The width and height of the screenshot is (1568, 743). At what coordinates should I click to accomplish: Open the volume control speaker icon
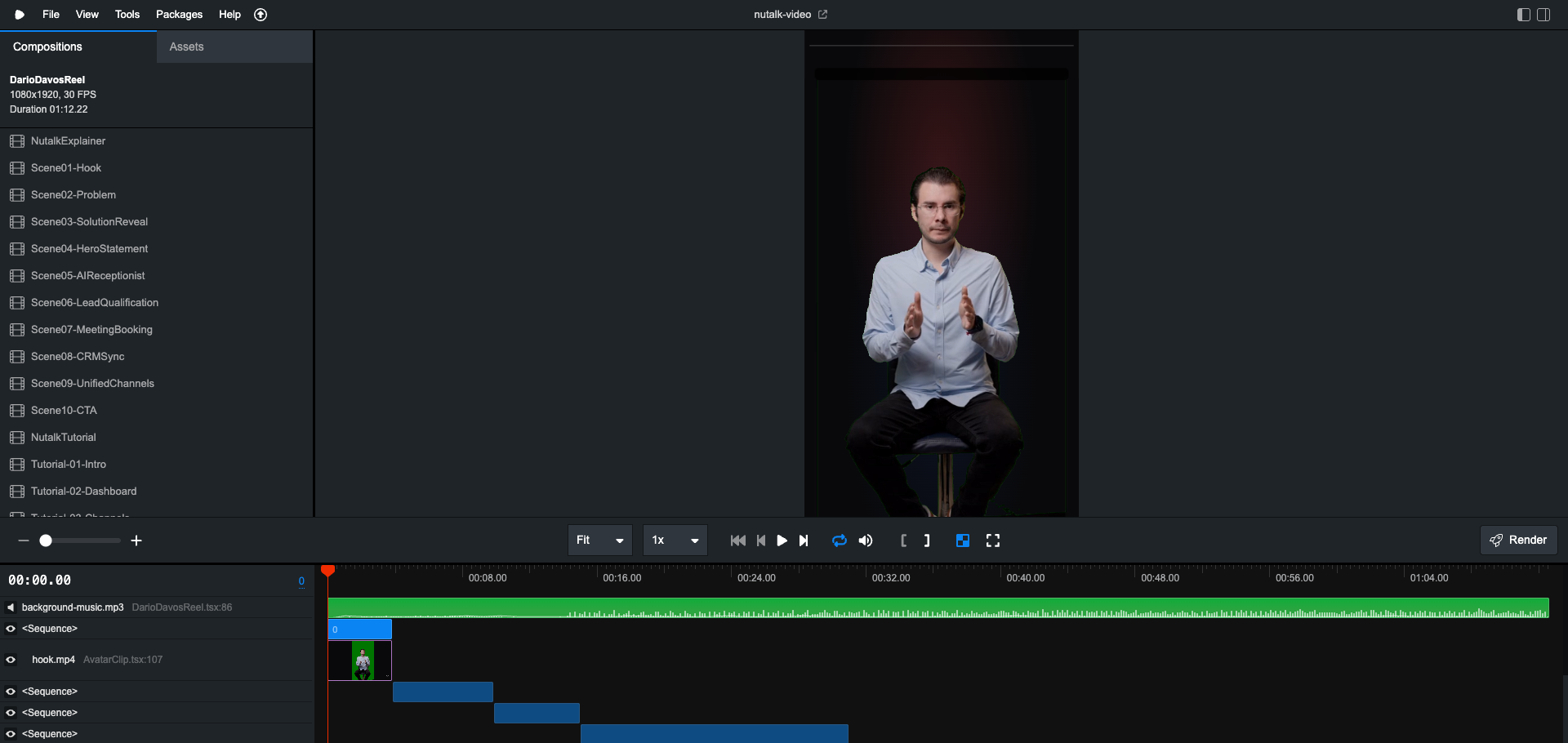(x=866, y=541)
